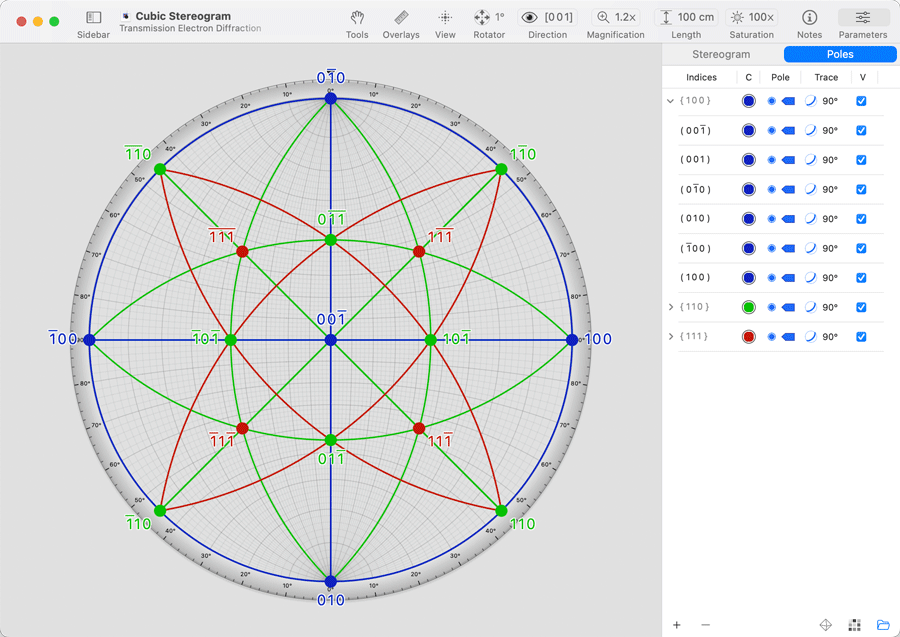Uncheck visibility for the {110} group
The height and width of the screenshot is (637, 900).
861,307
